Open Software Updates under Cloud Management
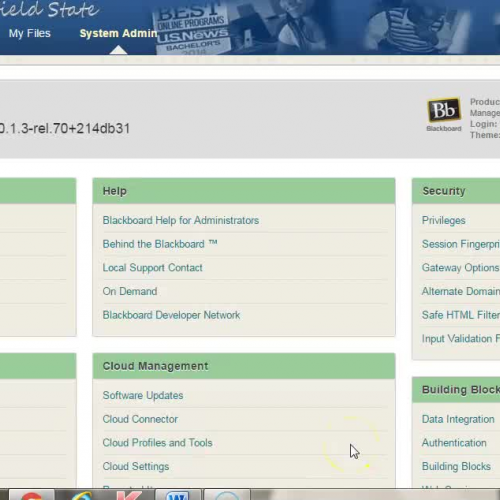Viewport: 500px width, 500px height. [143, 395]
